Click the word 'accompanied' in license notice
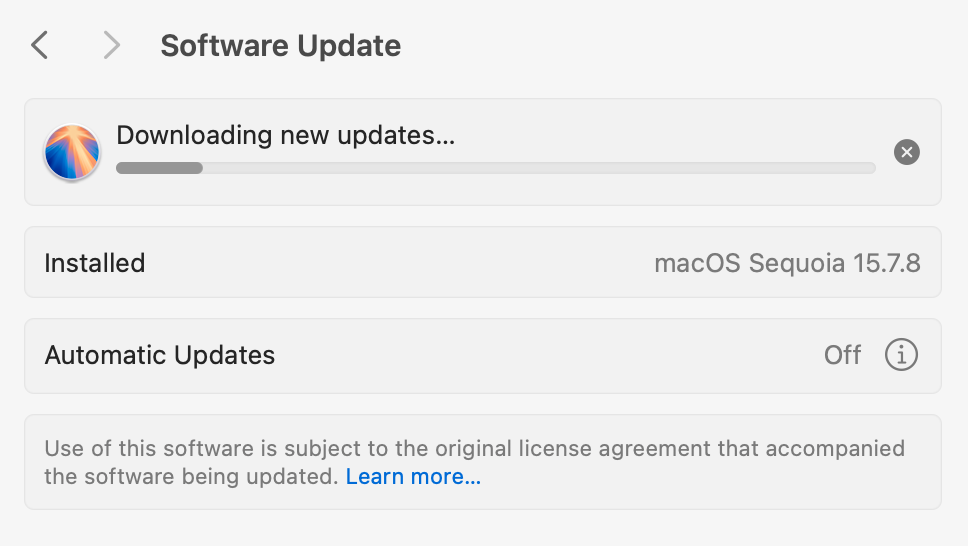Screen dimensions: 968x546 (835, 448)
